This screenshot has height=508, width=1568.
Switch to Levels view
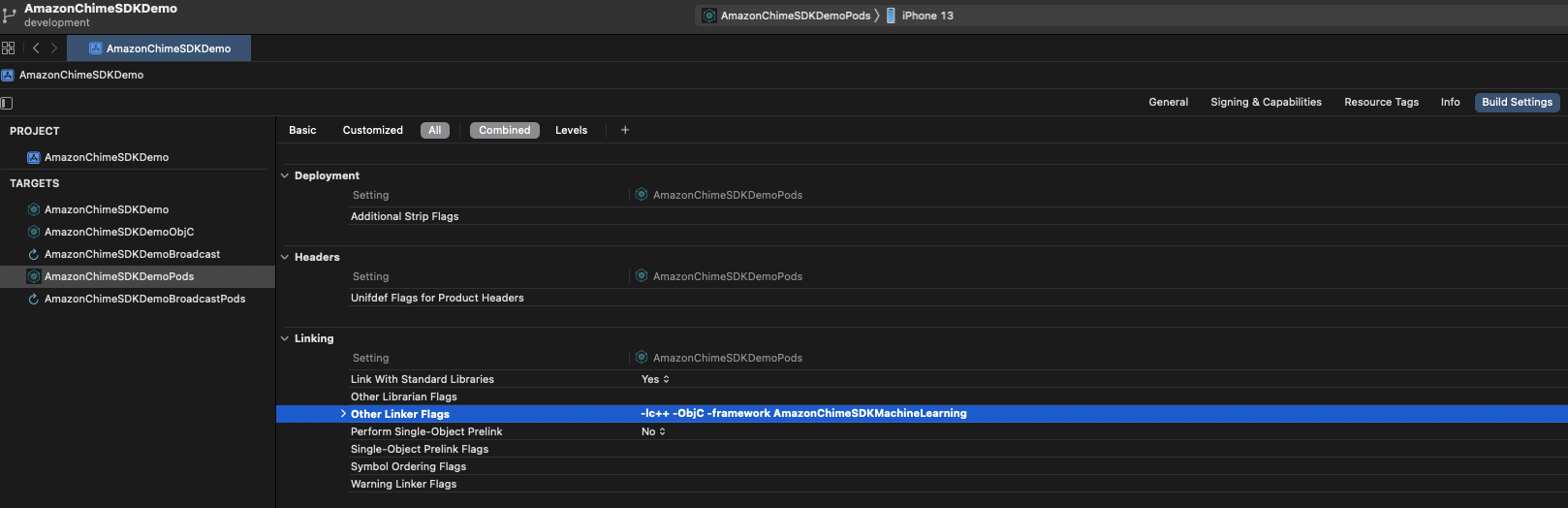(571, 130)
